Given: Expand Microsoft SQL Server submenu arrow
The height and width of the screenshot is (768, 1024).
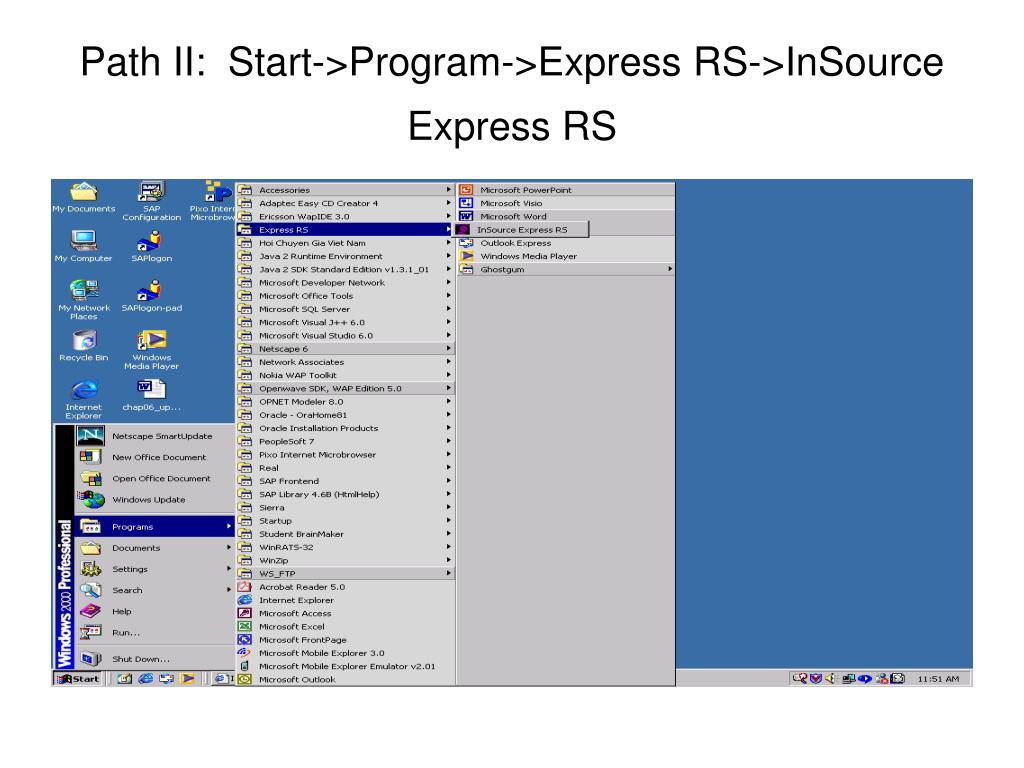Looking at the screenshot, I should [x=449, y=309].
